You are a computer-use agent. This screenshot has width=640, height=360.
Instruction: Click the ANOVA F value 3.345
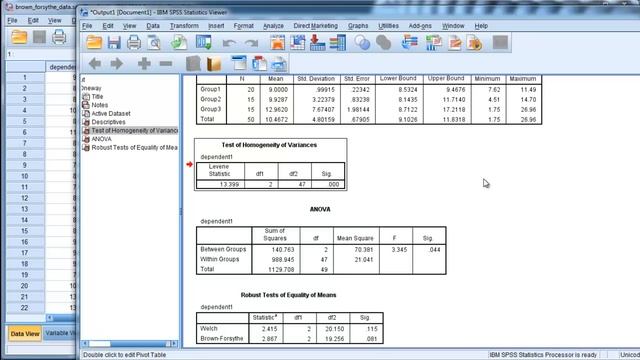[399, 249]
